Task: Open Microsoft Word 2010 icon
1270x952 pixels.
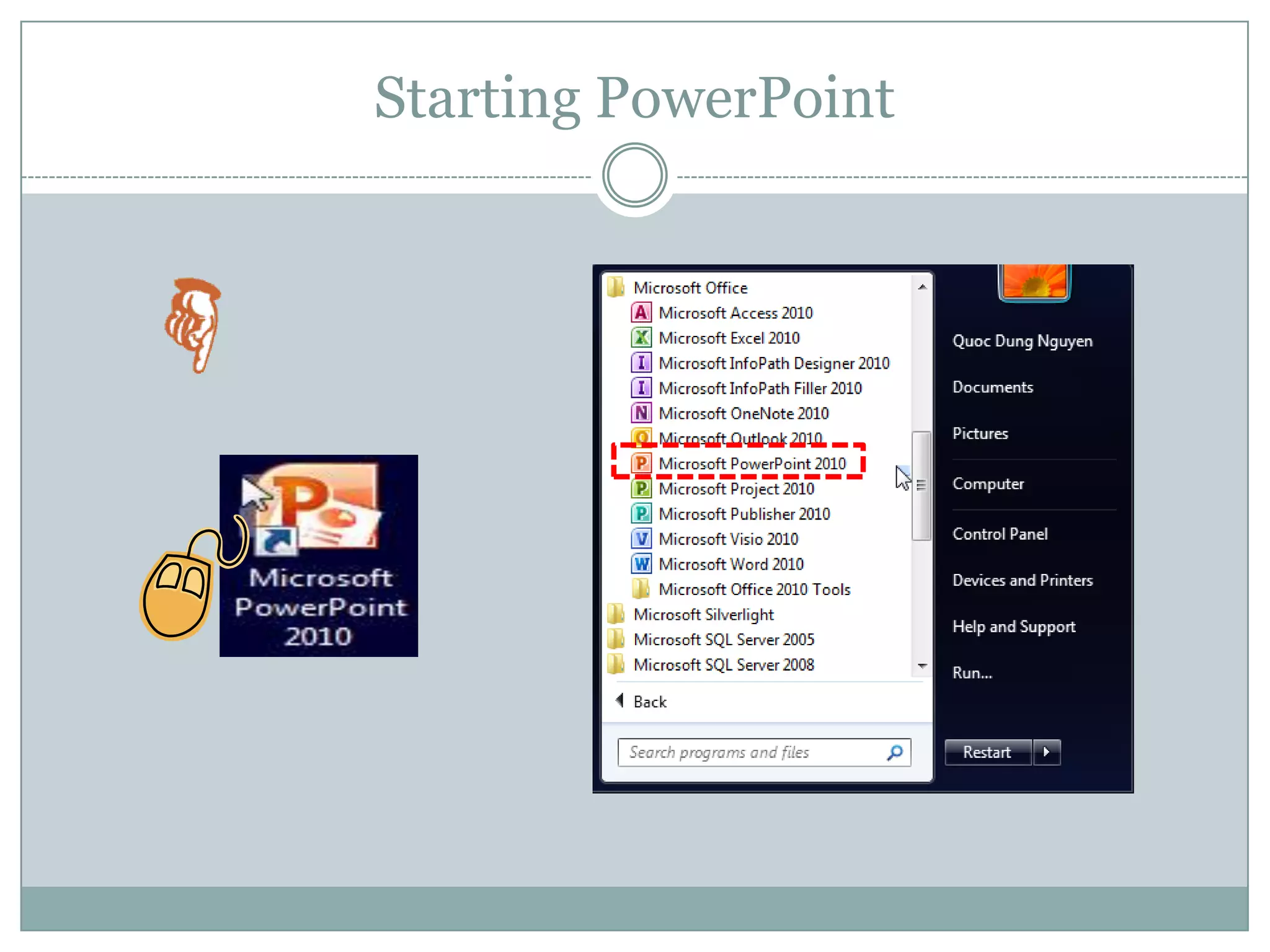Action: coord(641,564)
